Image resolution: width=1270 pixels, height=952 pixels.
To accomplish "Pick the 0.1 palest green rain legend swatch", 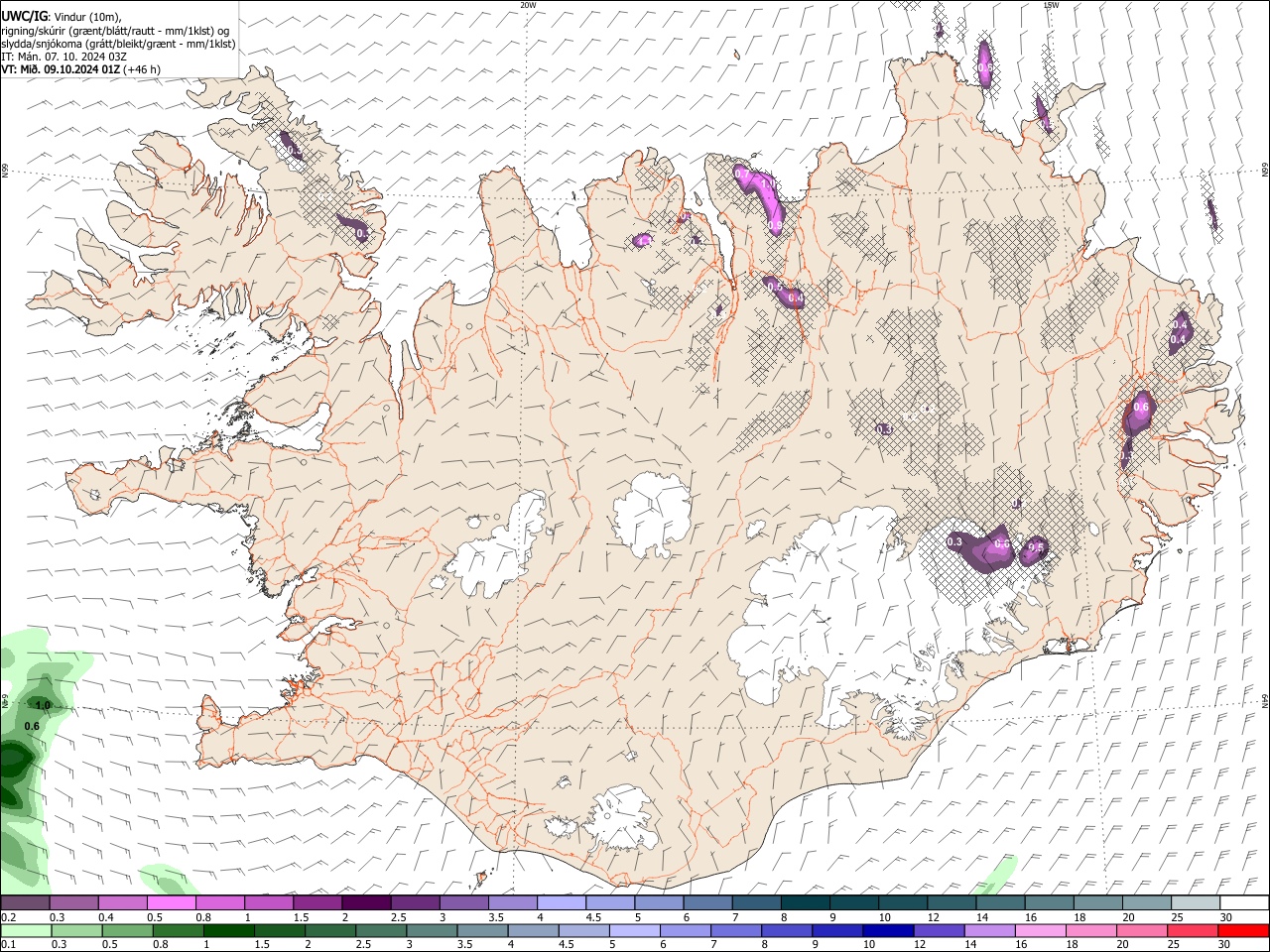I will click(26, 930).
